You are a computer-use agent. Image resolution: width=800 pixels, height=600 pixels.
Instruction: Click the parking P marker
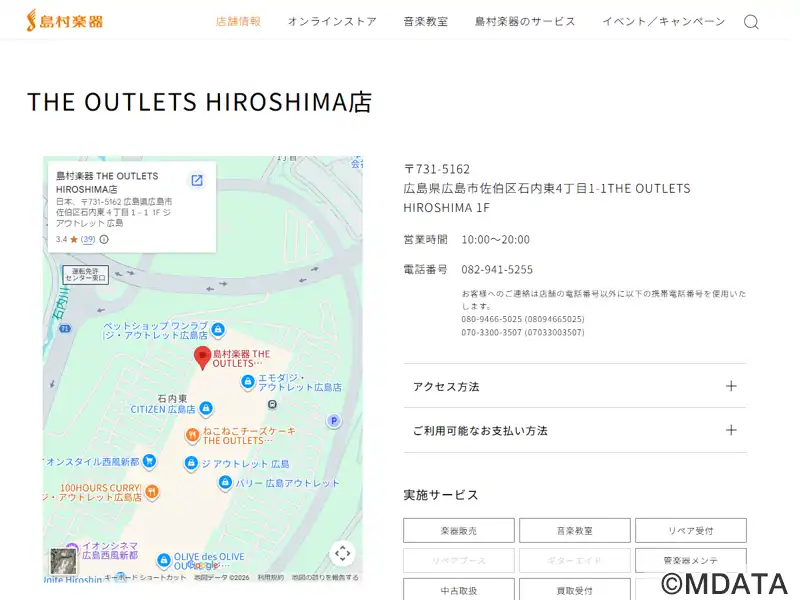334,421
